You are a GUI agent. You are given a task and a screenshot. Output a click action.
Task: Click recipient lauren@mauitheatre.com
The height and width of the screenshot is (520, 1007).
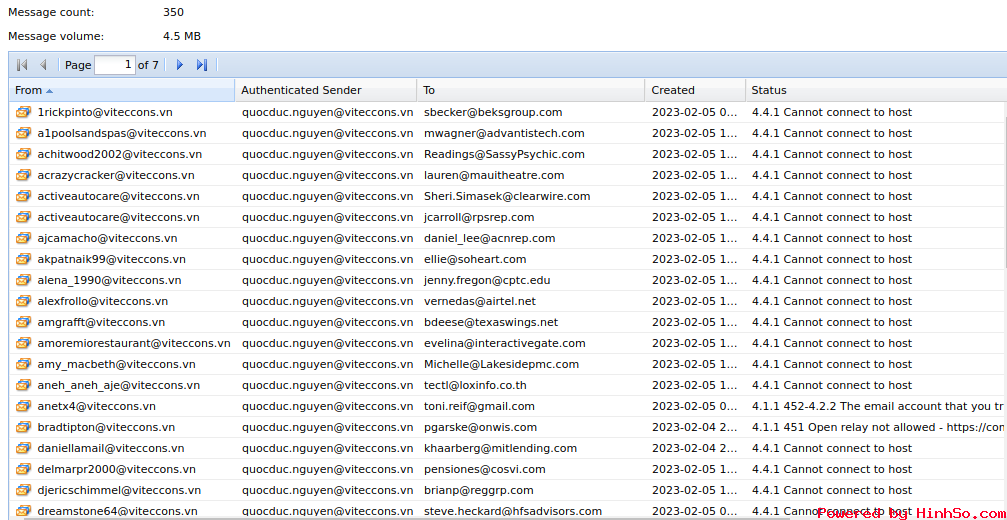coord(494,175)
